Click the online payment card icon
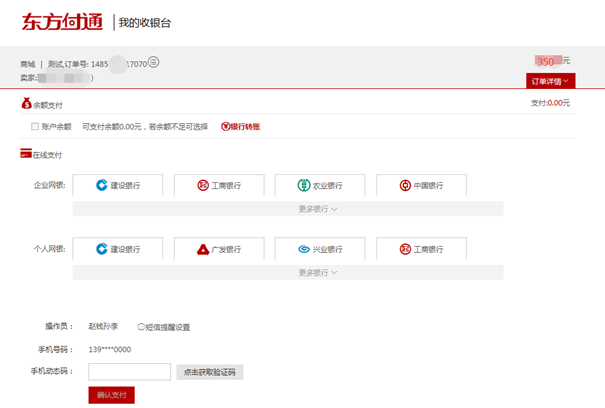Image resolution: width=605 pixels, height=408 pixels. [x=26, y=153]
